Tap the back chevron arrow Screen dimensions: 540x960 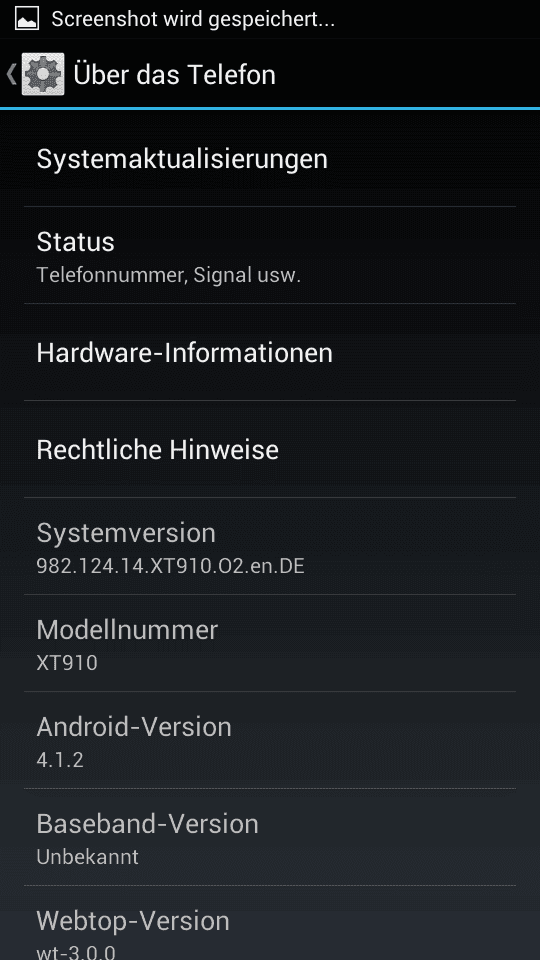[11, 74]
